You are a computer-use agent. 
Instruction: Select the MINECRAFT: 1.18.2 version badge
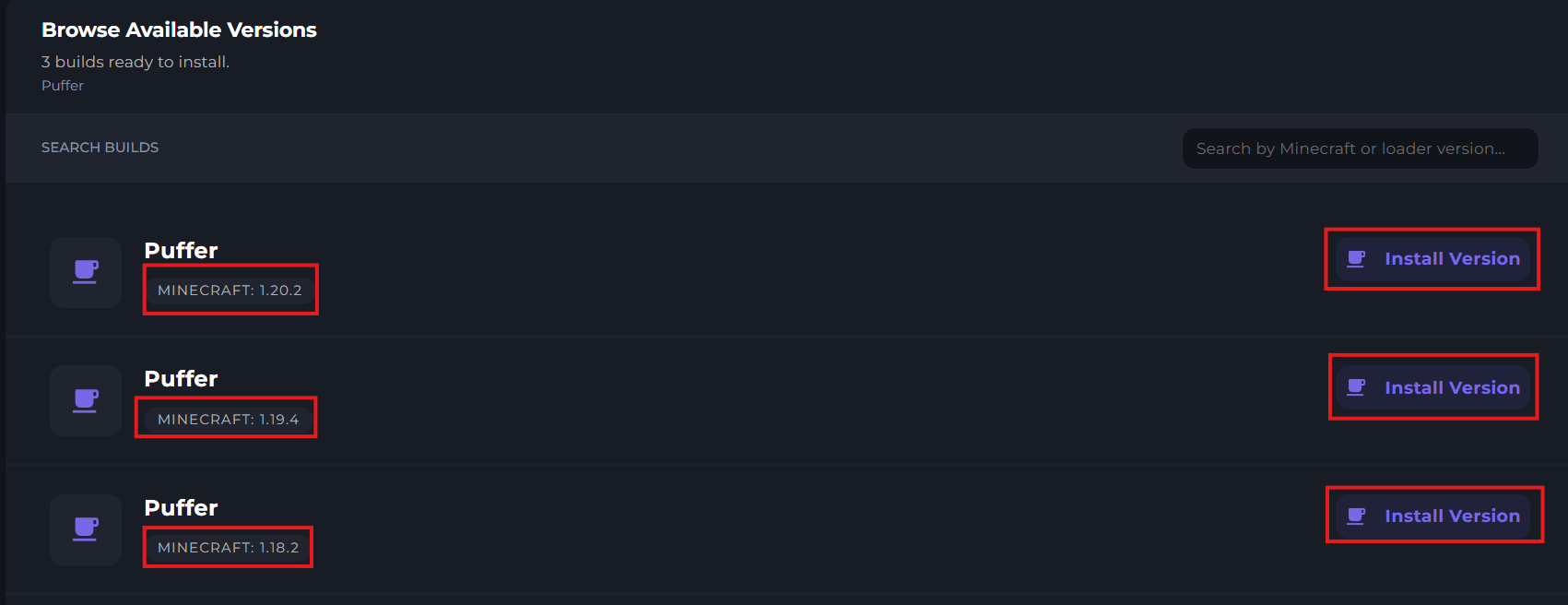click(x=228, y=548)
